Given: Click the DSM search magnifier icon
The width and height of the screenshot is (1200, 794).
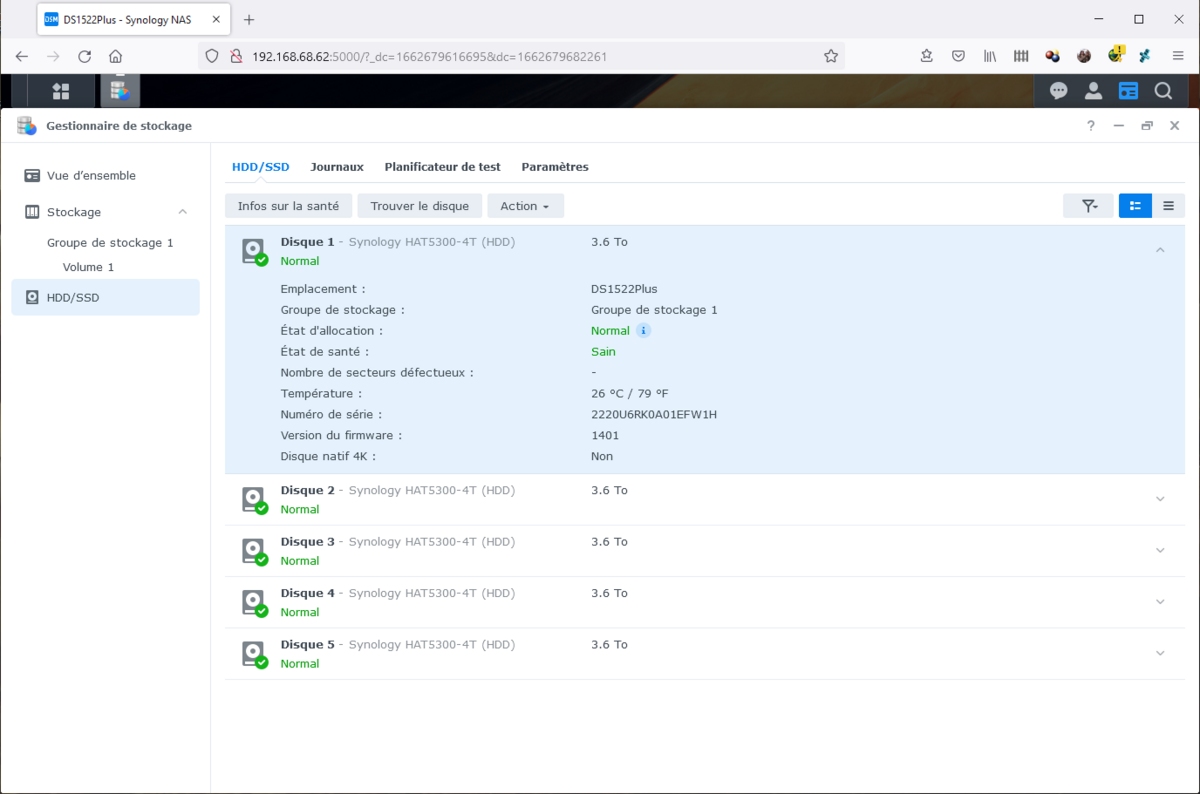Looking at the screenshot, I should click(x=1163, y=91).
